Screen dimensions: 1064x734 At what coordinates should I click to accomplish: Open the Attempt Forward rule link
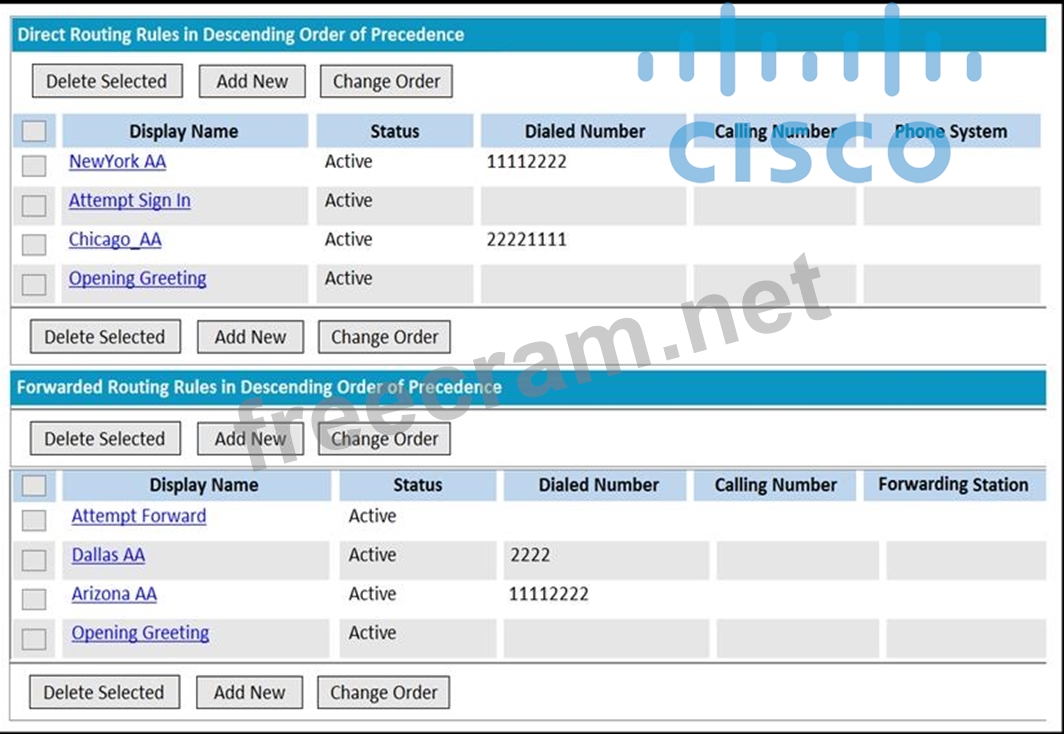pos(139,516)
